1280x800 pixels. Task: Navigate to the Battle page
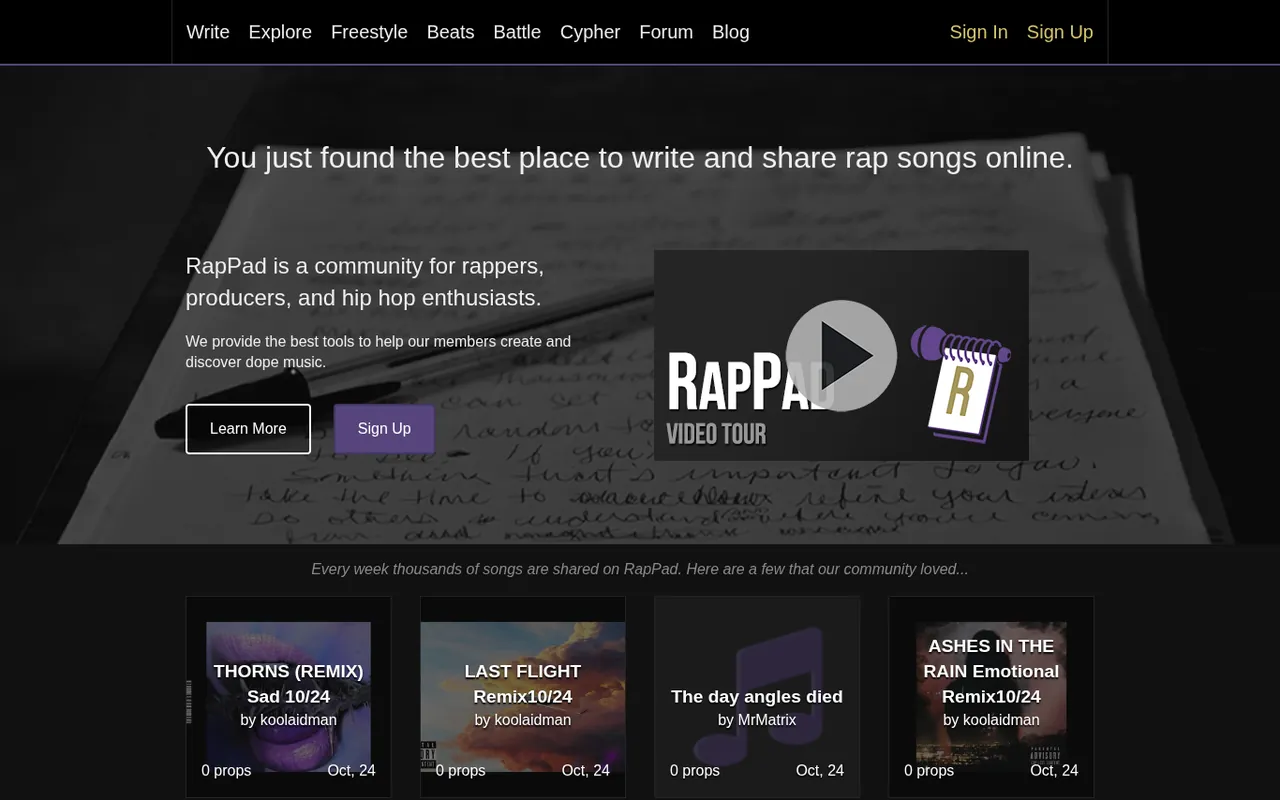[x=517, y=32]
